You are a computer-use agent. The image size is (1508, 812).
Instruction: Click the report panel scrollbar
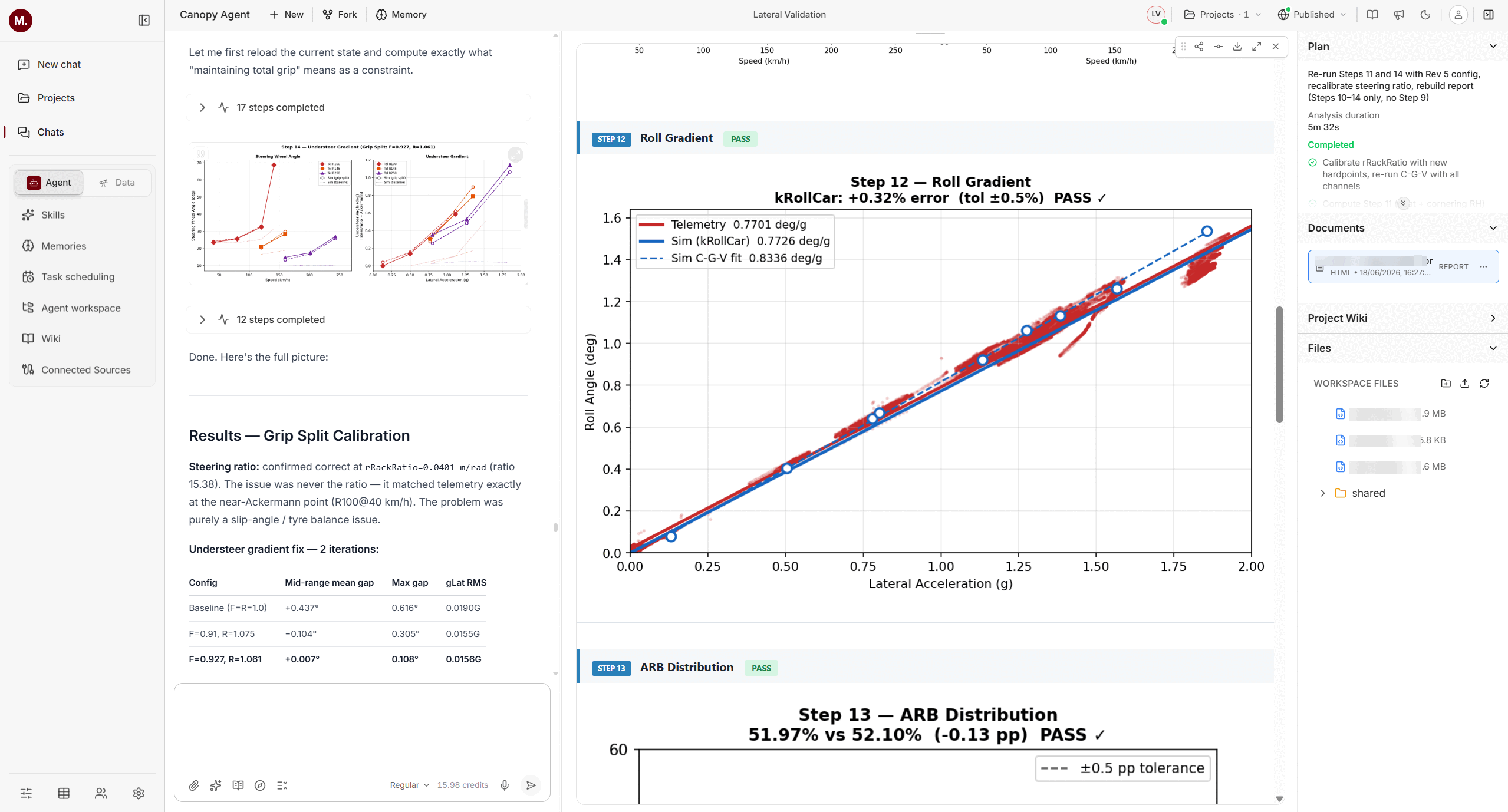coord(1279,364)
